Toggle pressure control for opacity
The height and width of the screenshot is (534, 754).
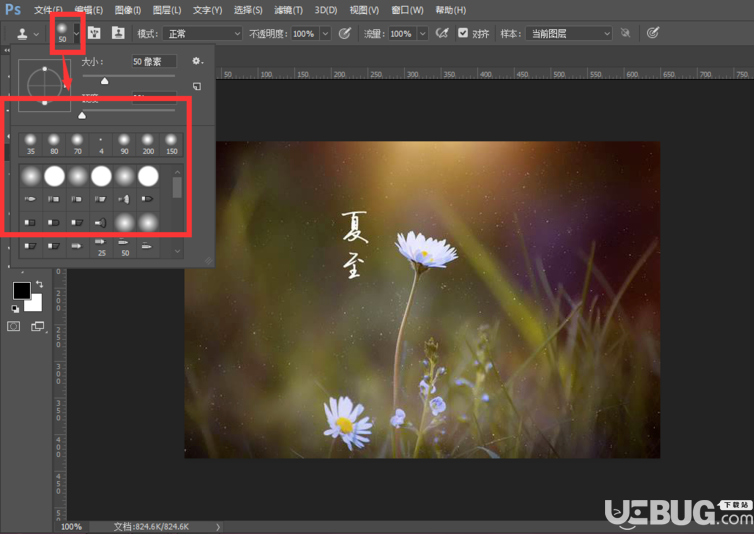pyautogui.click(x=345, y=33)
